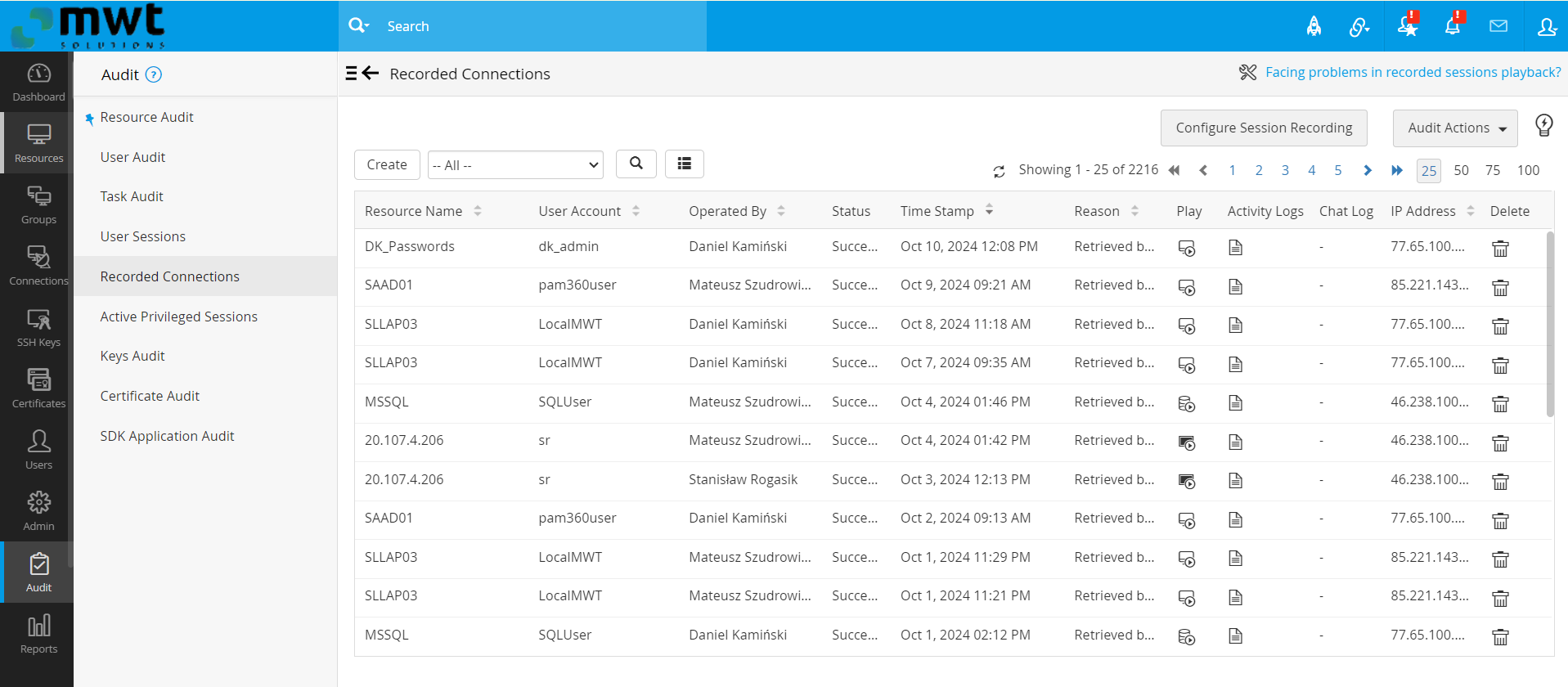Open activity log for first SAAD01 row
The image size is (1568, 687).
coord(1235,286)
